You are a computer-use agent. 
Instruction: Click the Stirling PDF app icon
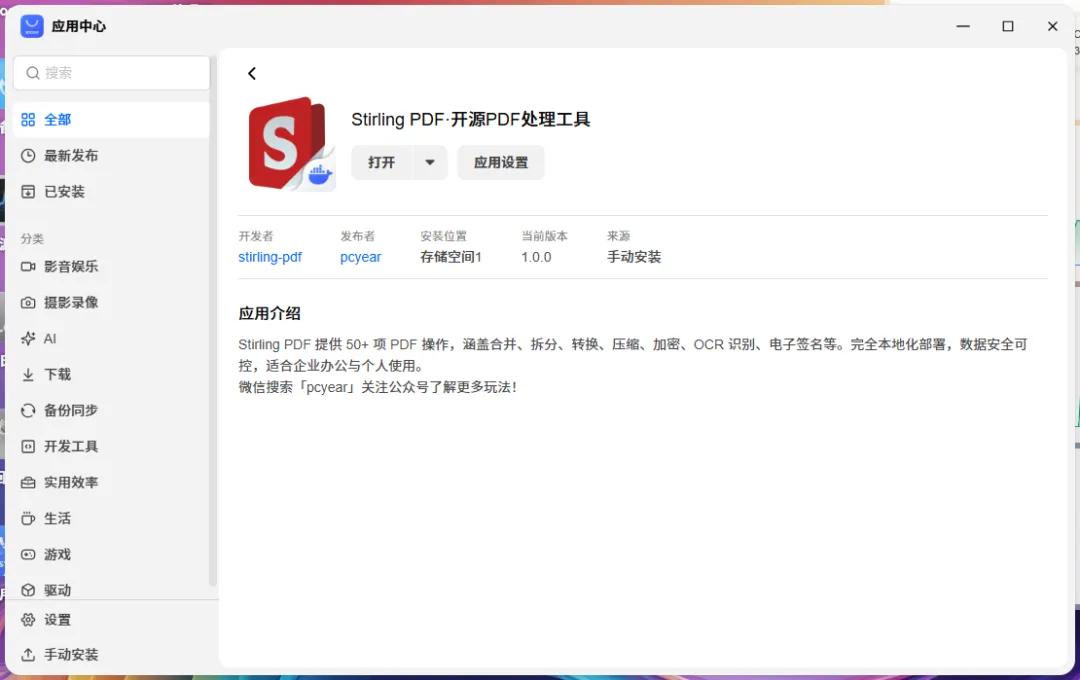(x=291, y=144)
